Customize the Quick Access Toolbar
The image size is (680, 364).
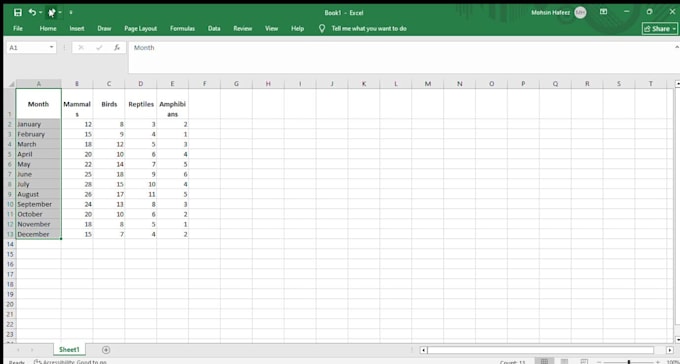[x=71, y=13]
